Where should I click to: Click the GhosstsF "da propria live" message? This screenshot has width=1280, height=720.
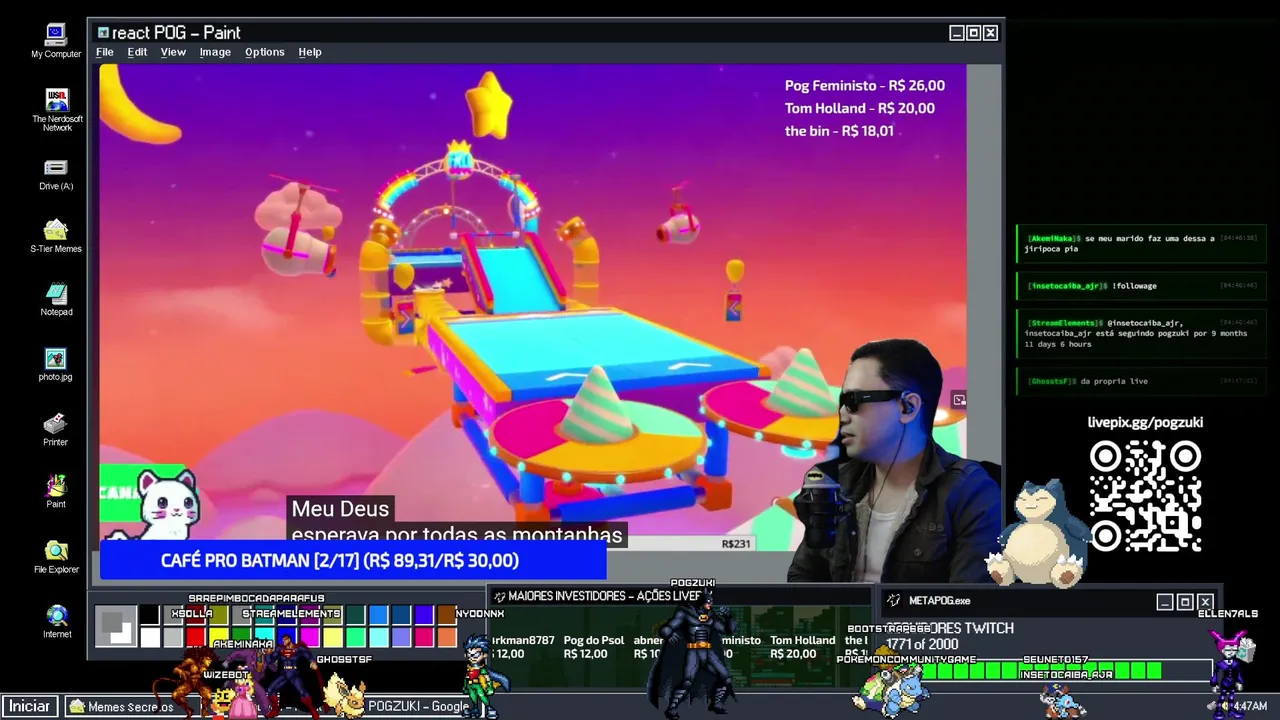pyautogui.click(x=1142, y=381)
